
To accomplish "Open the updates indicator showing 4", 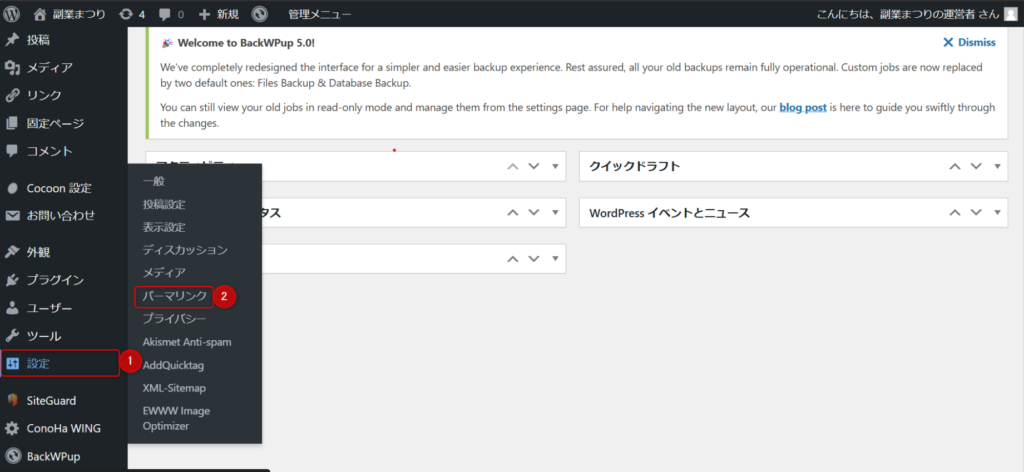I will point(132,14).
